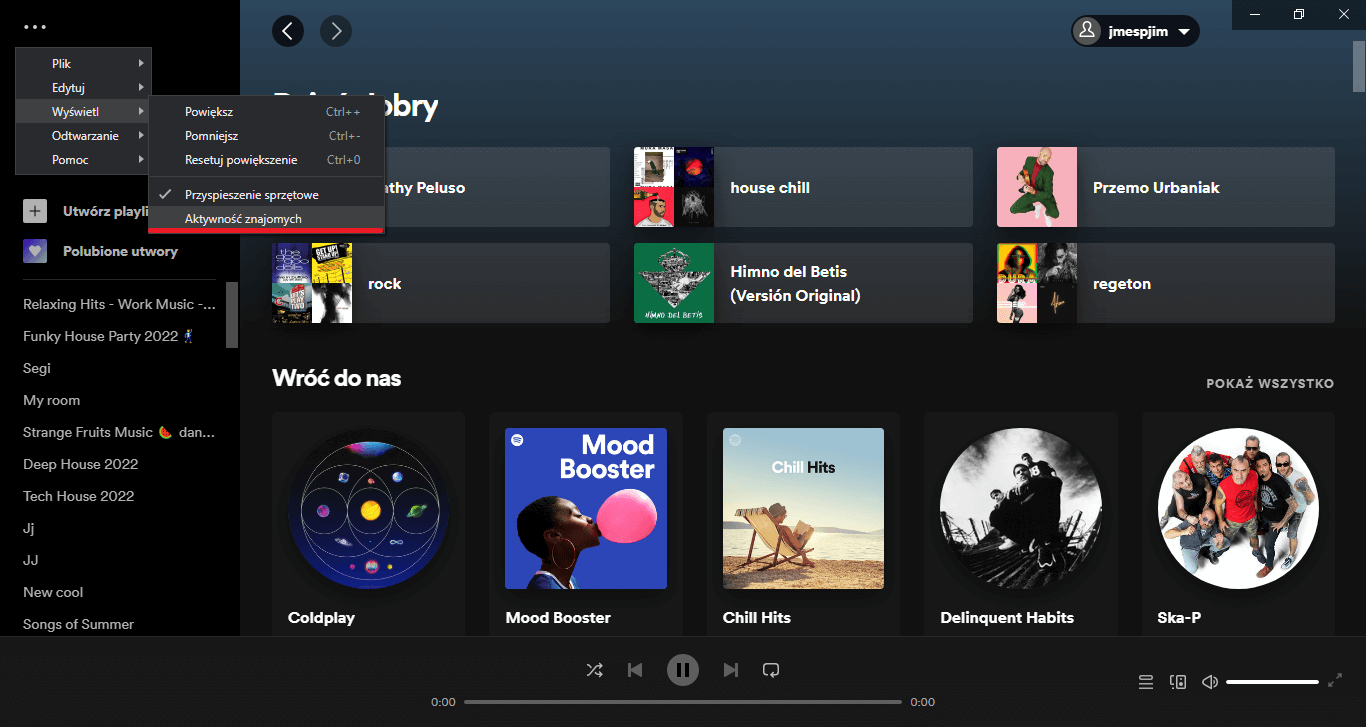Open the My room playlist

tap(52, 400)
